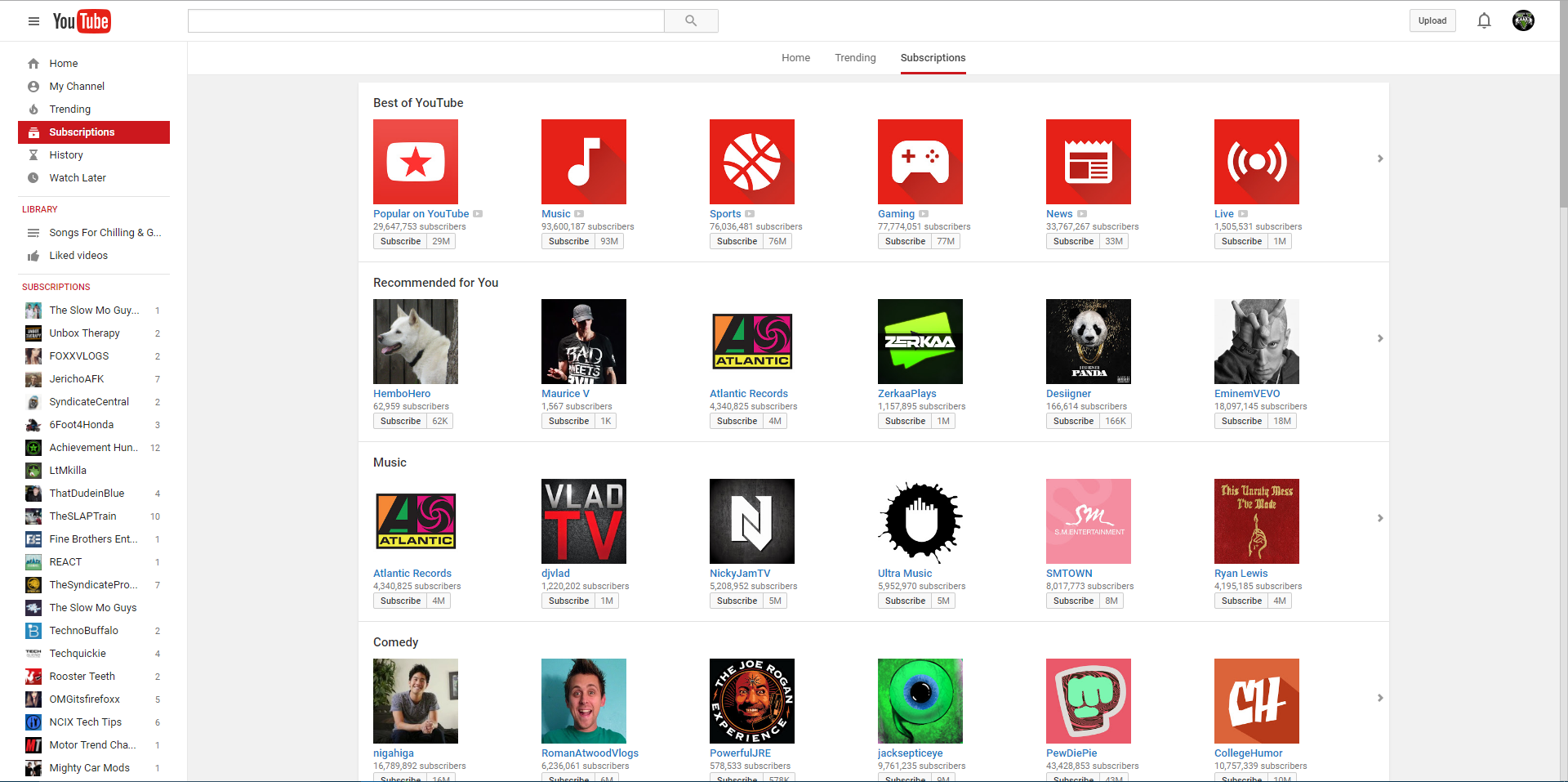
Task: Open the Atlantic Records link under Recommended
Action: tap(749, 394)
